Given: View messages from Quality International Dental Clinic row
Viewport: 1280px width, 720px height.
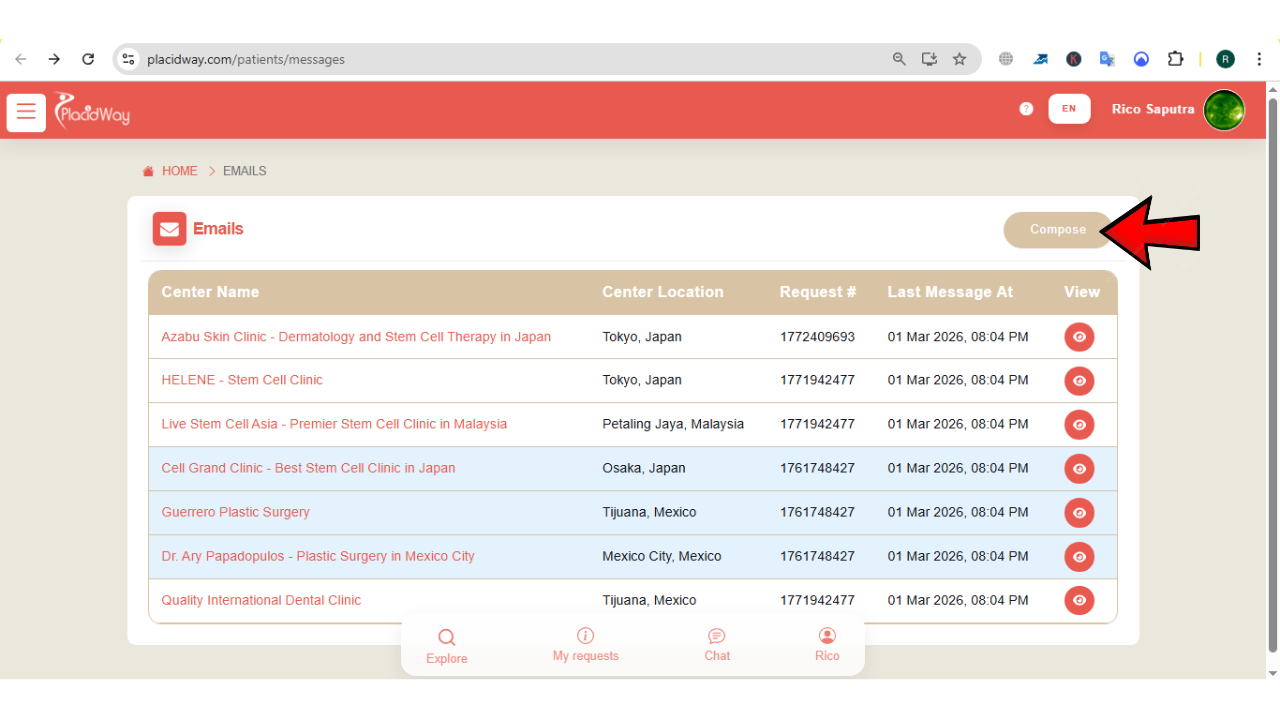Looking at the screenshot, I should [x=1079, y=600].
